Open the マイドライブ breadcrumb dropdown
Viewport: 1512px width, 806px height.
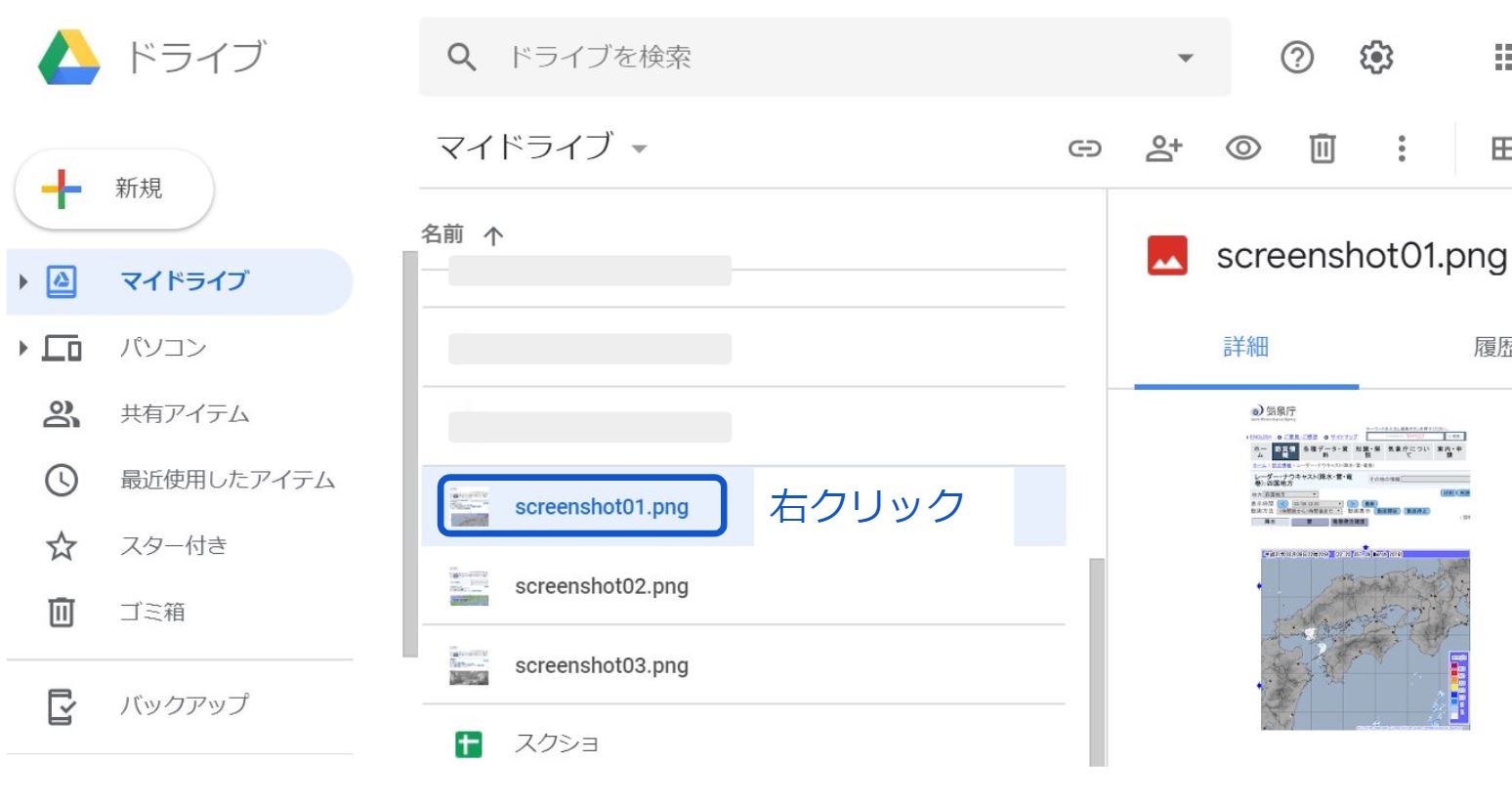pos(639,149)
